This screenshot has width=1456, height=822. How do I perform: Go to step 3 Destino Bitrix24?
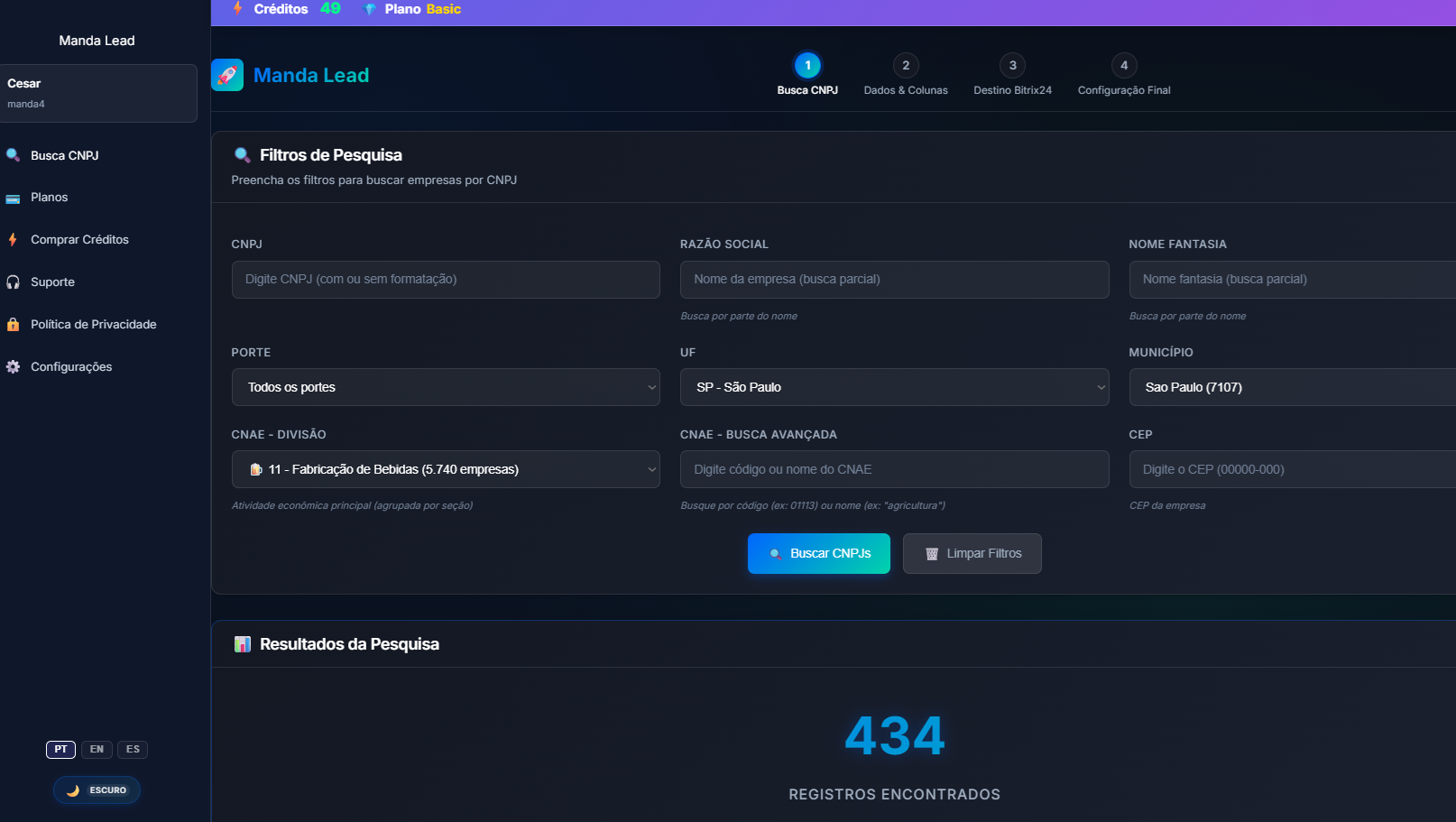pyautogui.click(x=1012, y=66)
